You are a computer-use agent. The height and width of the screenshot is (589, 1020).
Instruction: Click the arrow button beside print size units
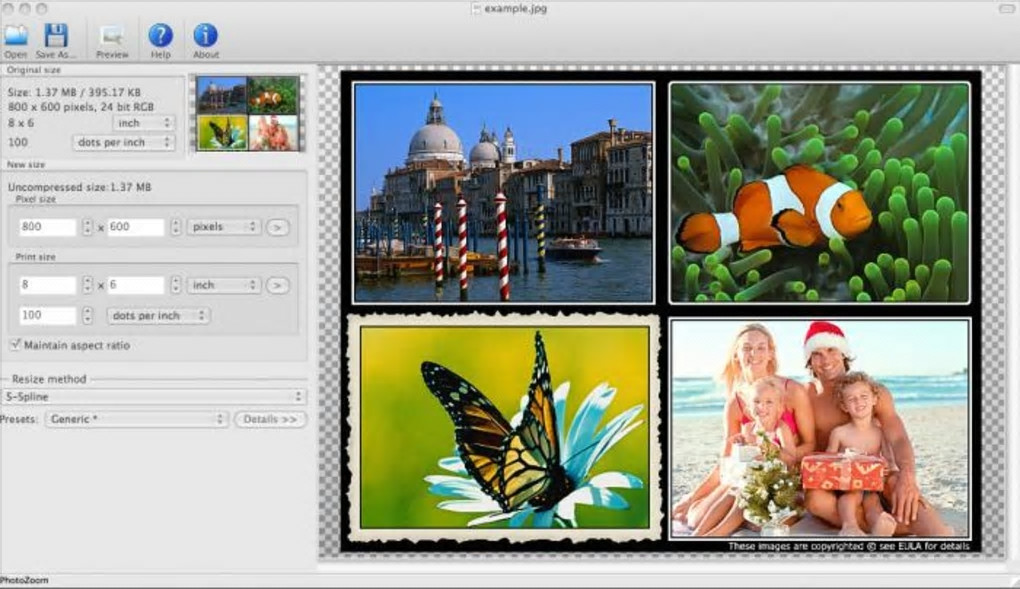pyautogui.click(x=278, y=285)
